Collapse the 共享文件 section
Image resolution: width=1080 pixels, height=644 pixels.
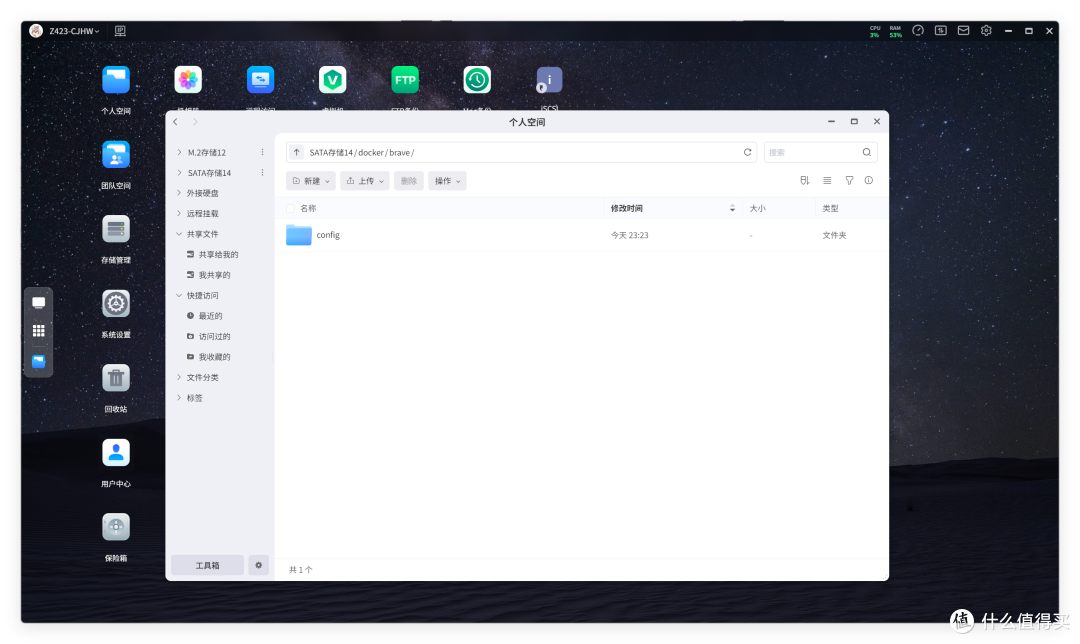coord(179,234)
